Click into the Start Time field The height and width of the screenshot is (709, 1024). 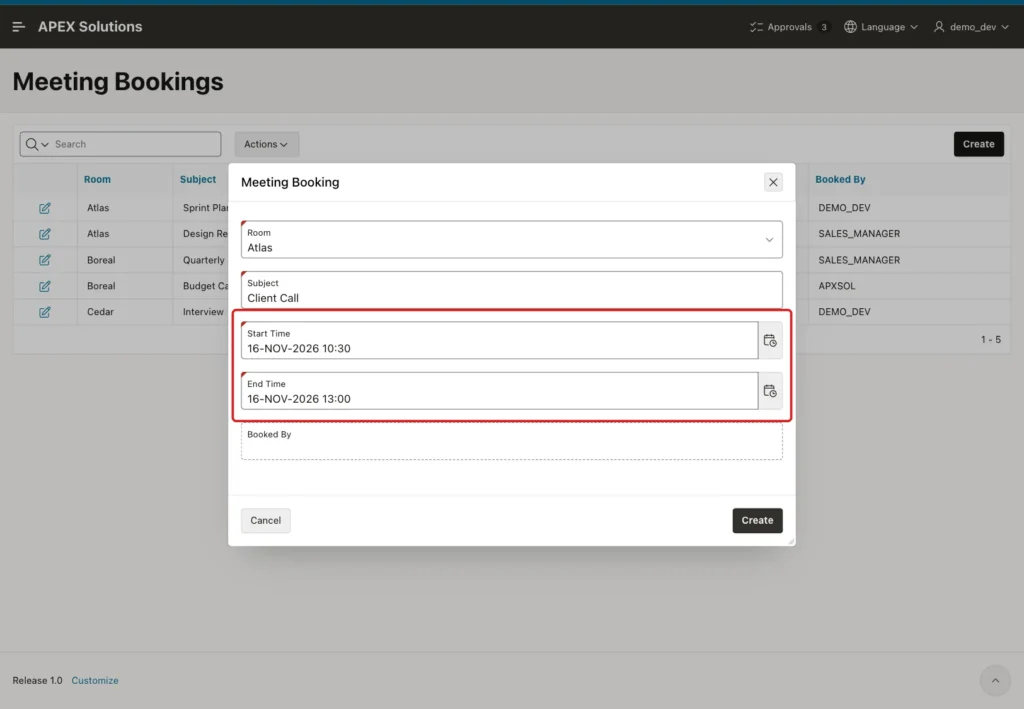click(499, 340)
